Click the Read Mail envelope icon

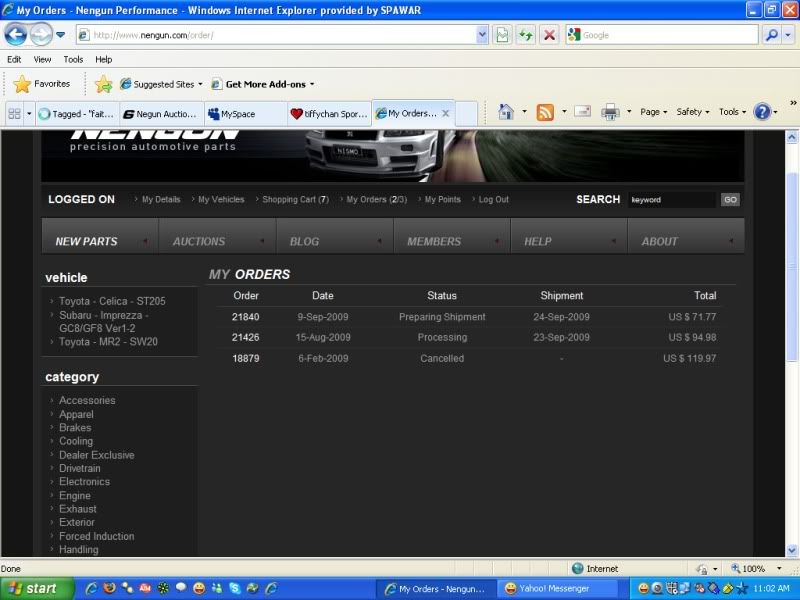point(582,111)
